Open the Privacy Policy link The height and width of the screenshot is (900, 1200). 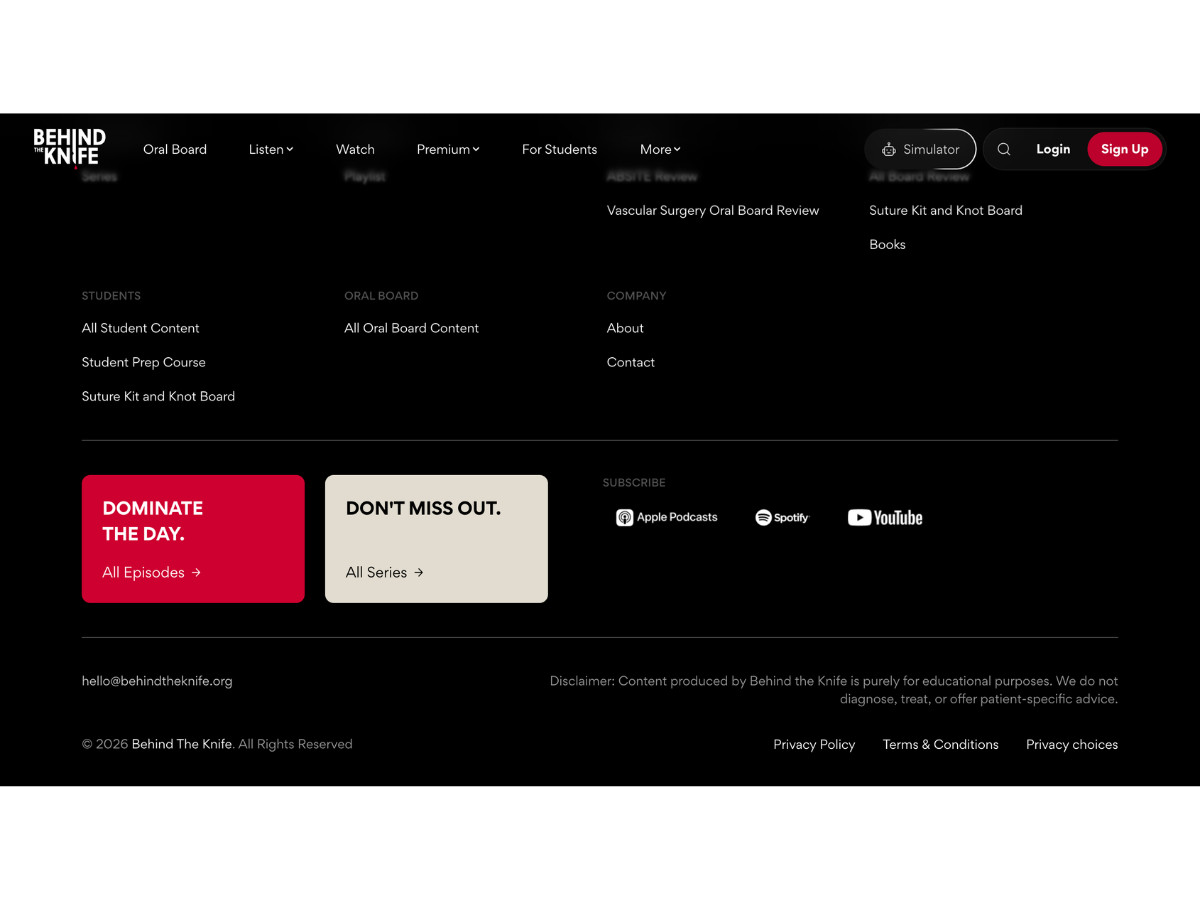pos(814,744)
